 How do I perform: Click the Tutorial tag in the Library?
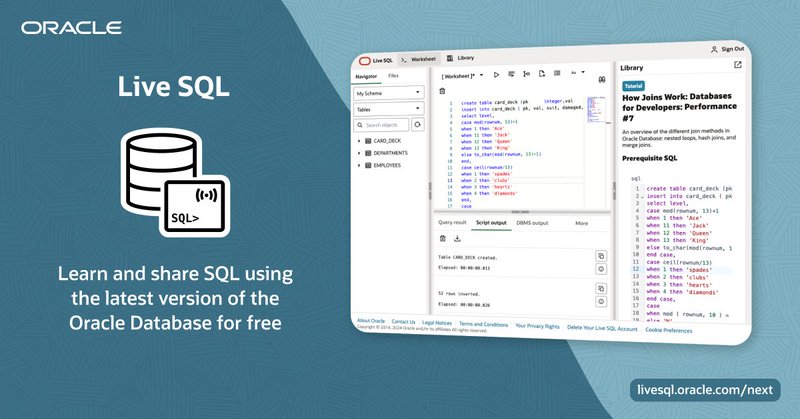pos(633,86)
